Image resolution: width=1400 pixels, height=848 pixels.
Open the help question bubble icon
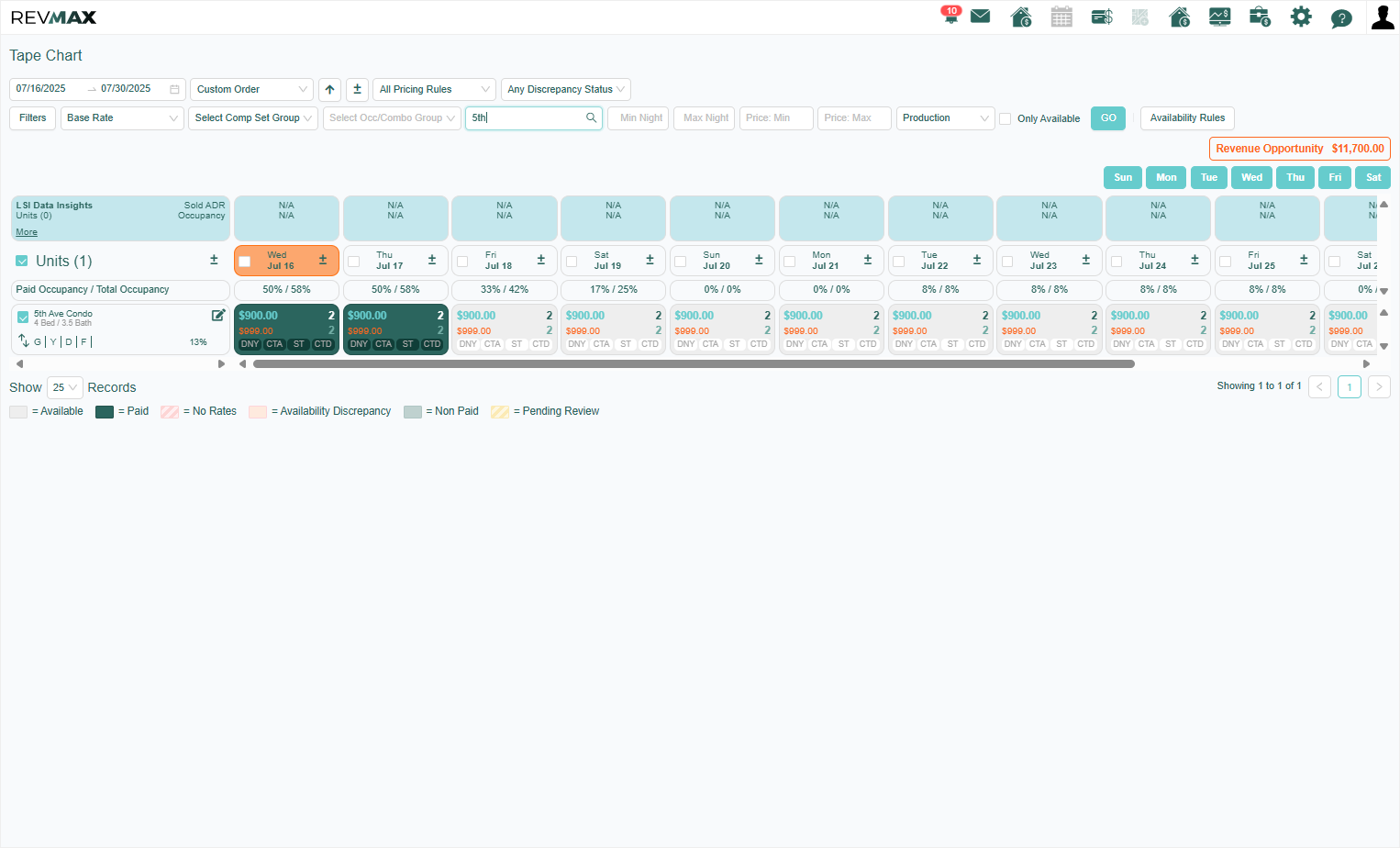[x=1341, y=18]
